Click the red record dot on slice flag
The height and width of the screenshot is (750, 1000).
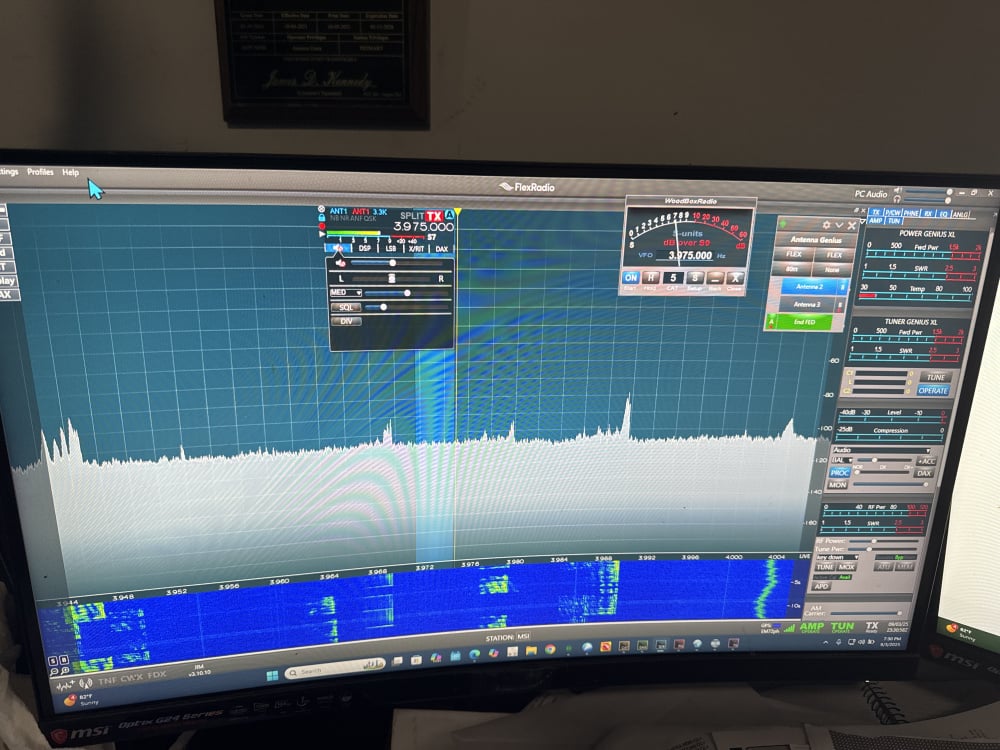click(322, 226)
